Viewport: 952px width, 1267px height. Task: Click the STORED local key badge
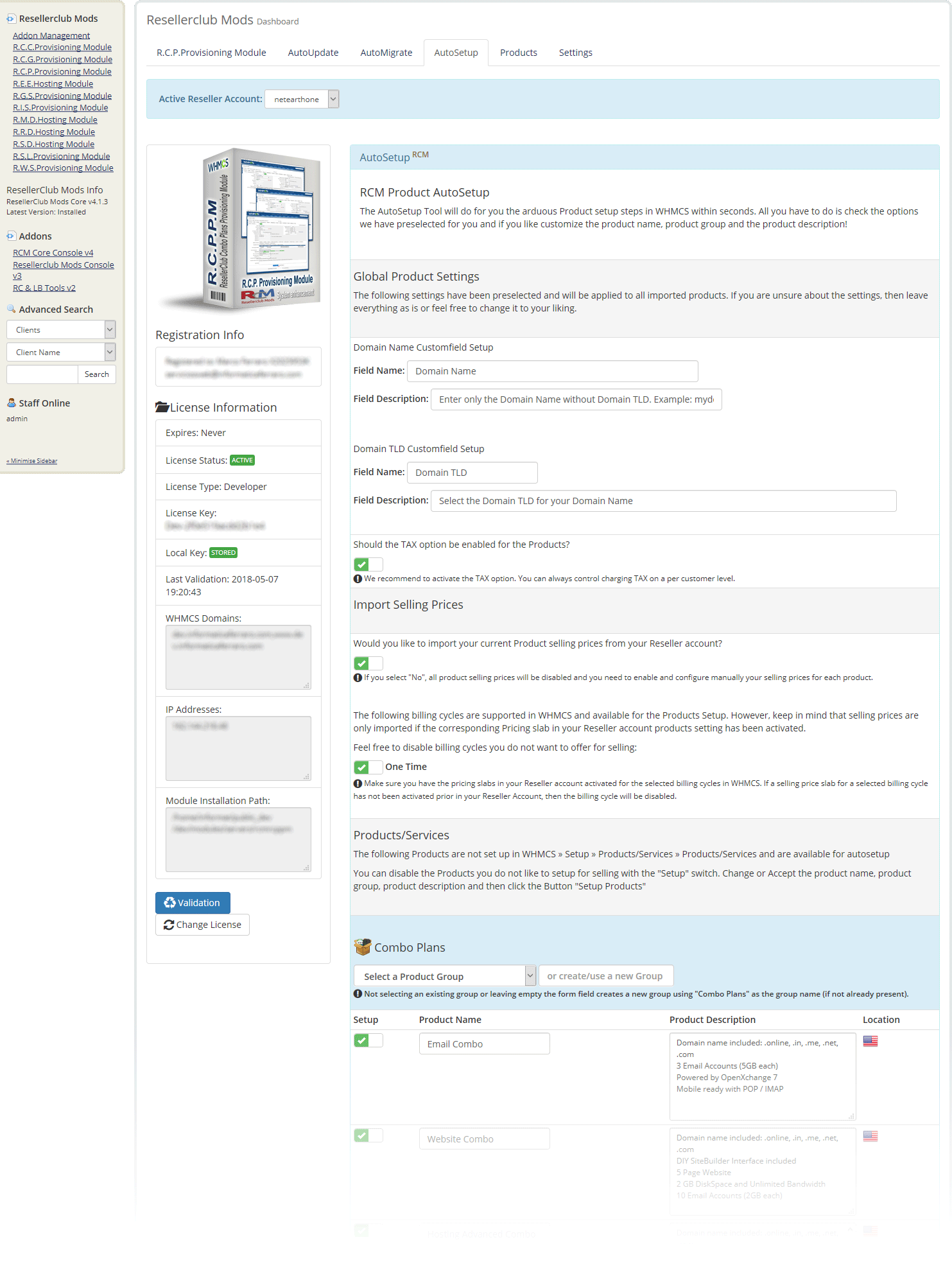(223, 553)
